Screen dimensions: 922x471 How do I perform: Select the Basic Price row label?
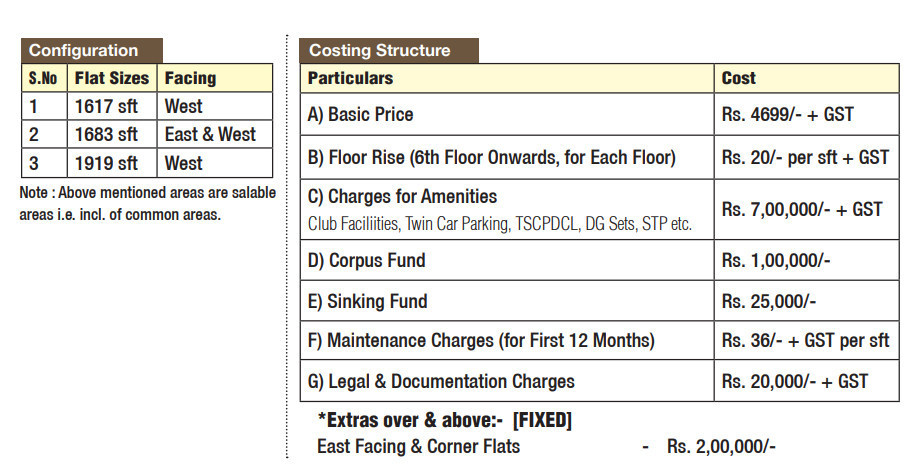(360, 115)
